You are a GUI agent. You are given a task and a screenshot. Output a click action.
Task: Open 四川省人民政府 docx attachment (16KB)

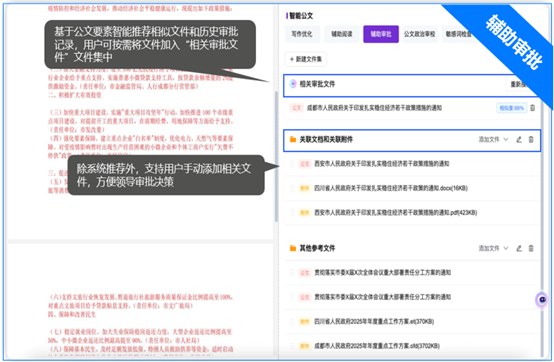(x=391, y=188)
